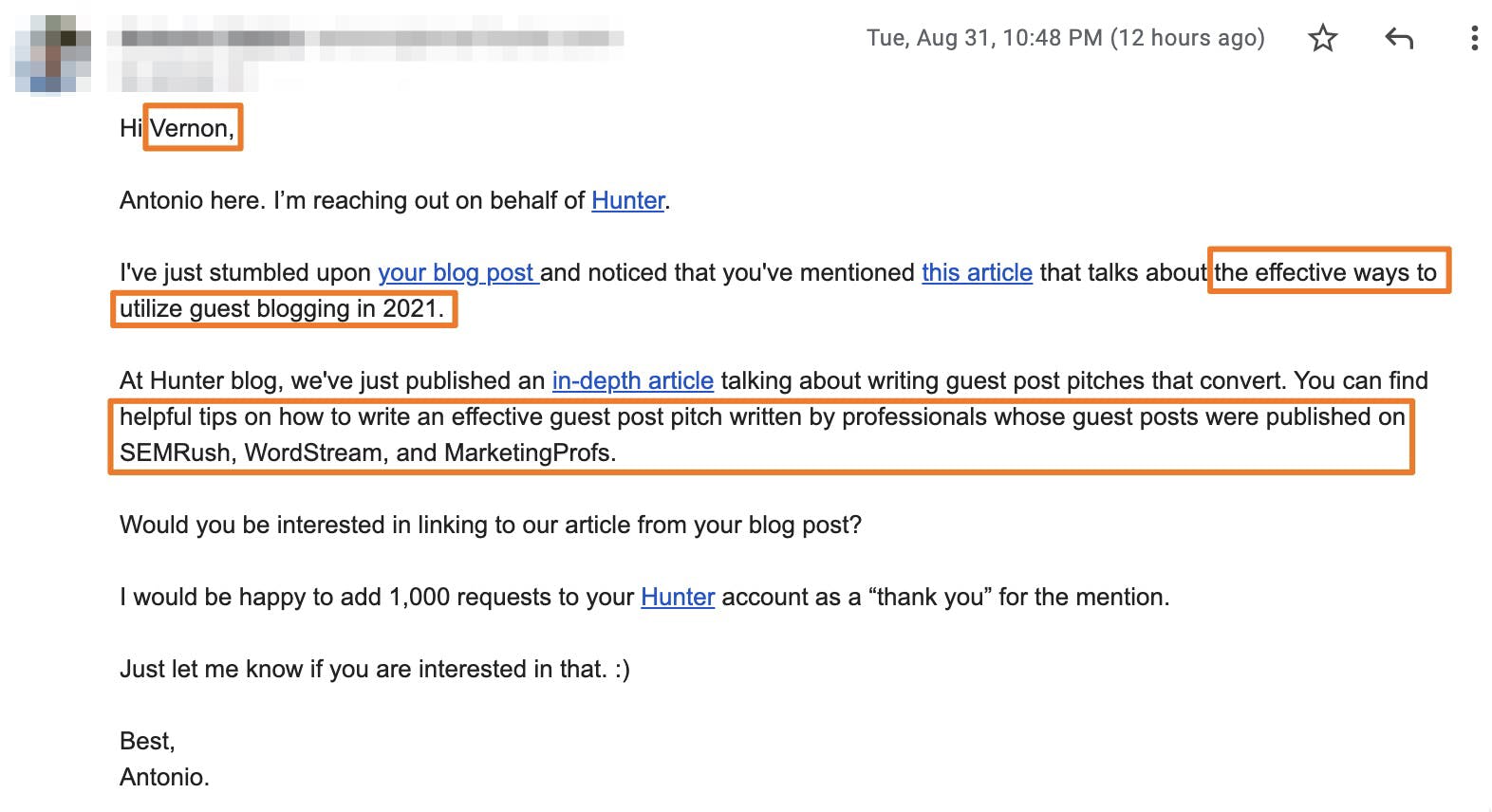Screen dimensions: 1492x812
Task: Click the Hunter link before "account"
Action: pos(678,598)
